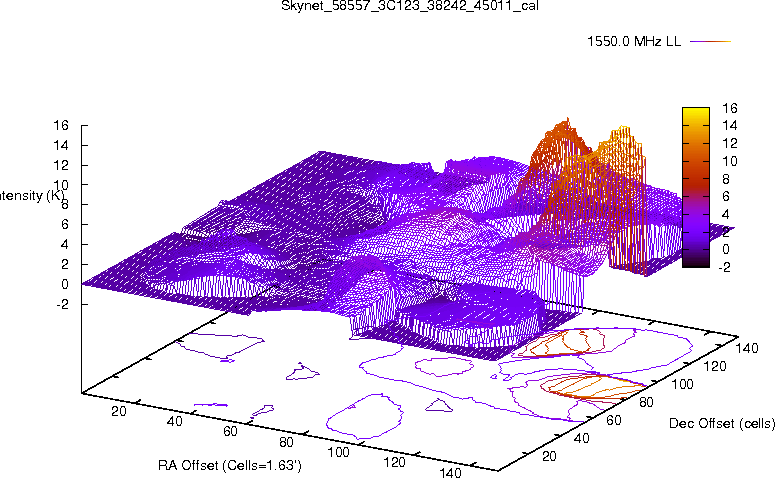This screenshot has width=775, height=478.
Task: Click color bar tick label 14
Action: coord(730,126)
